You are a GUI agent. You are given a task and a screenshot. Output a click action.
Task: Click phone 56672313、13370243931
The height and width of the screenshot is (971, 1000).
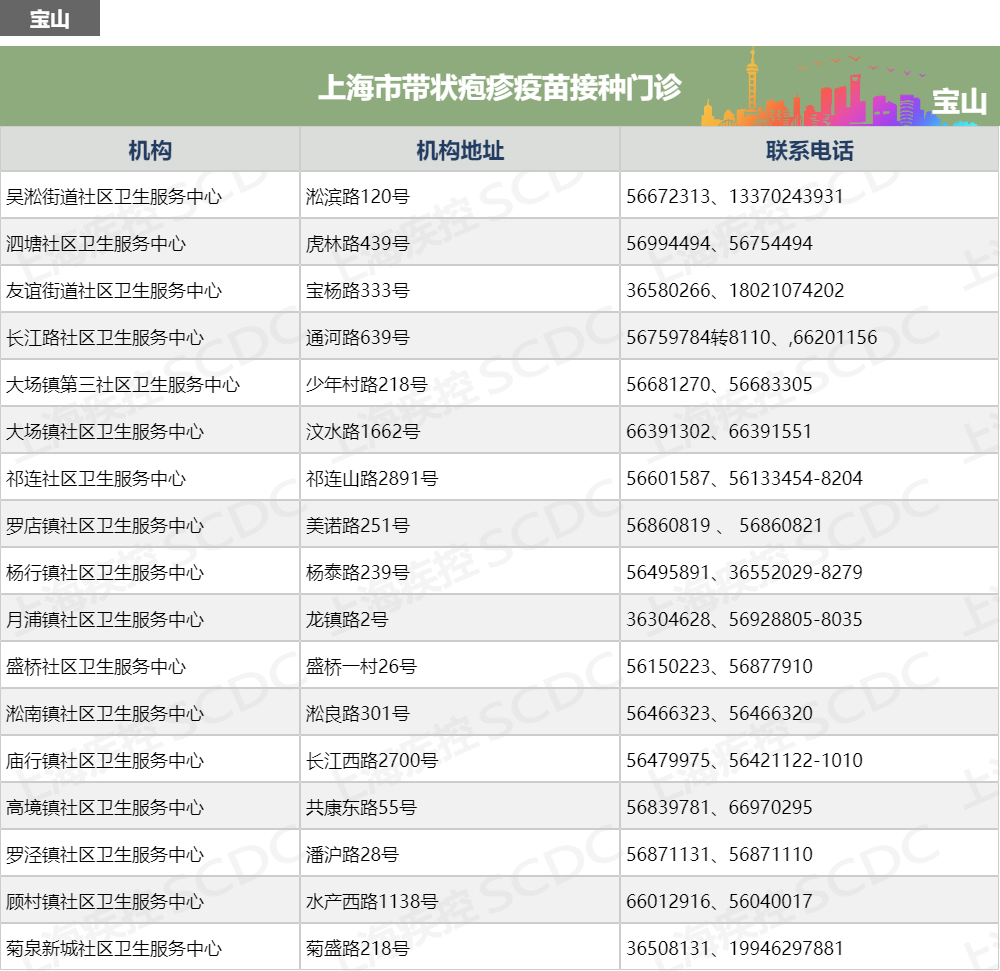pyautogui.click(x=735, y=196)
